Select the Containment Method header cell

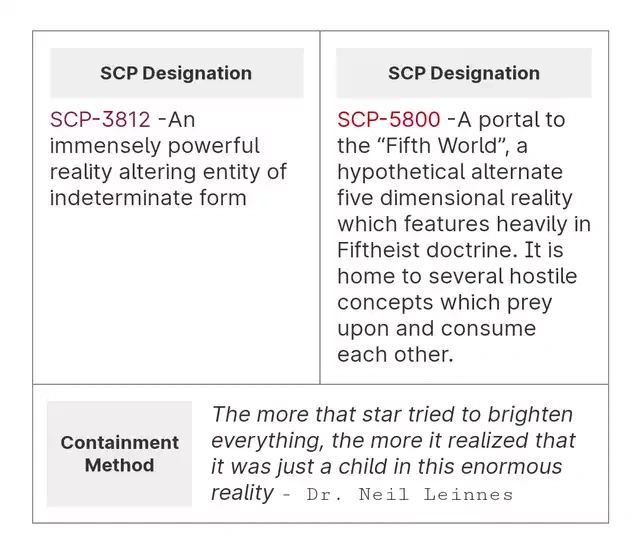119,453
